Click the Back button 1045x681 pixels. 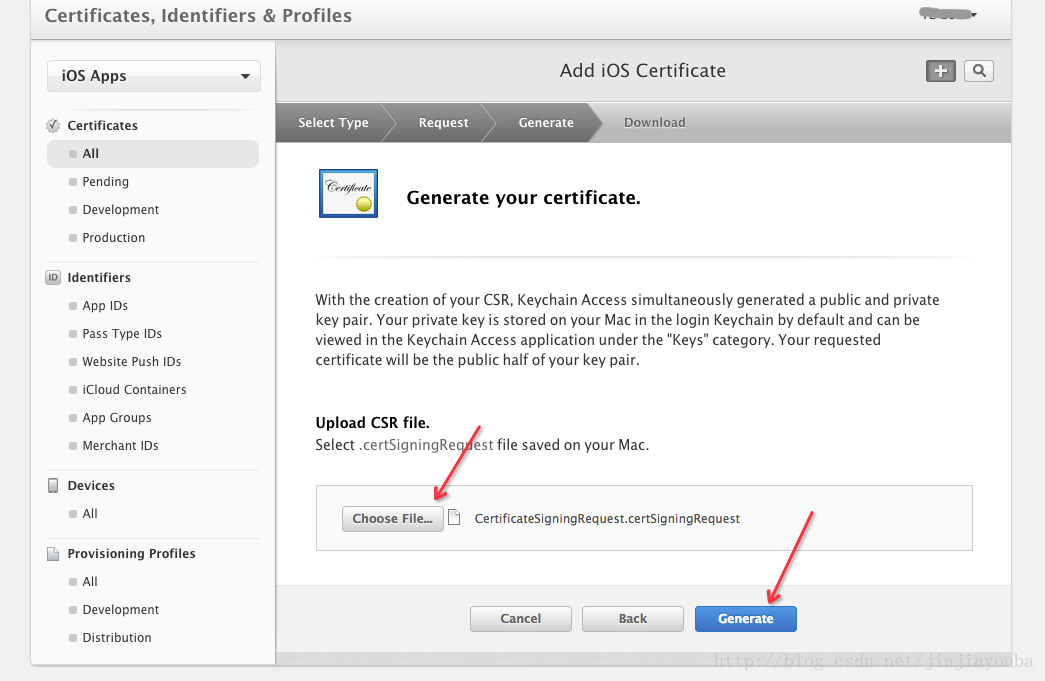(x=633, y=619)
